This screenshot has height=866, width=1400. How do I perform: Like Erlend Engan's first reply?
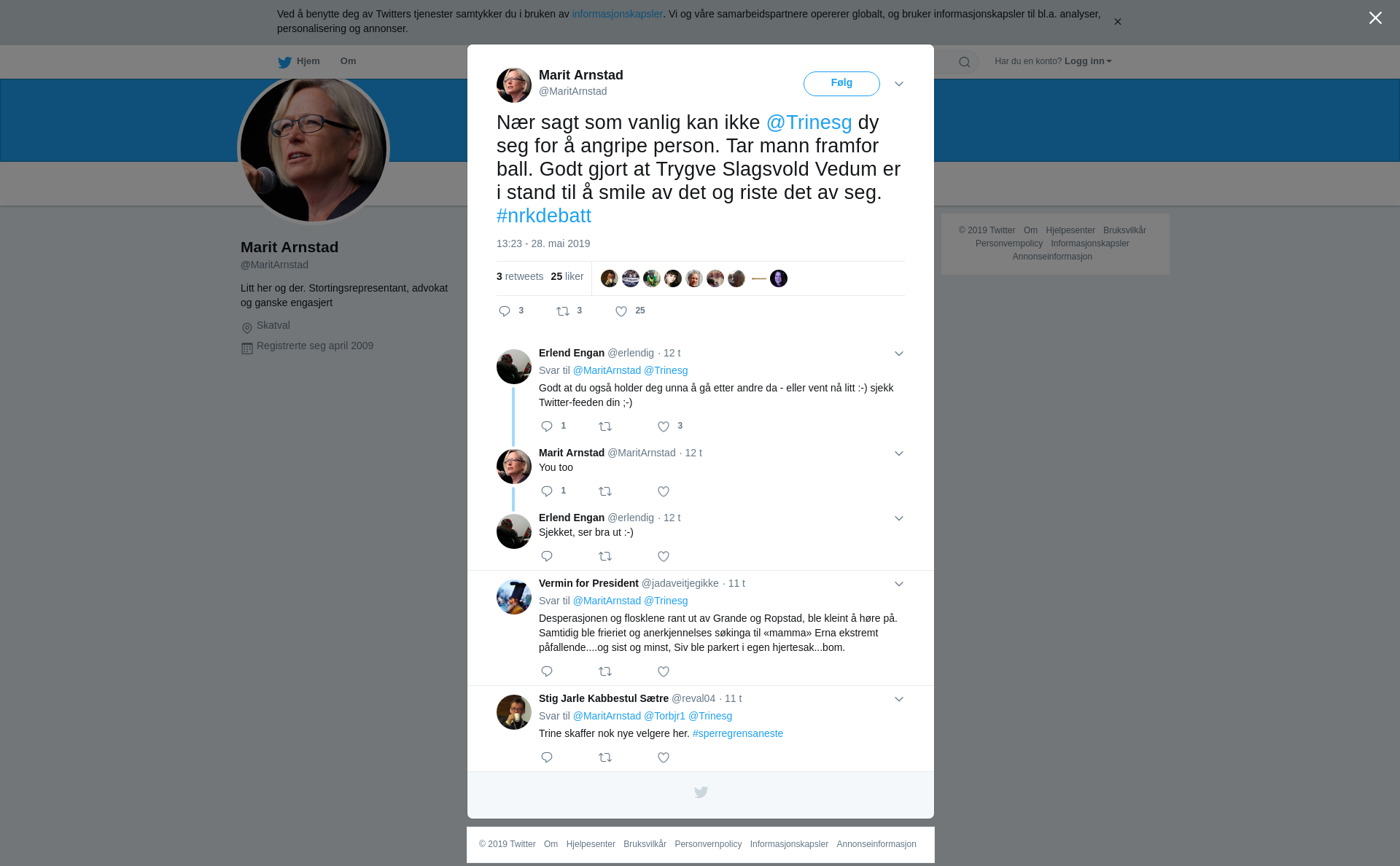coord(664,426)
